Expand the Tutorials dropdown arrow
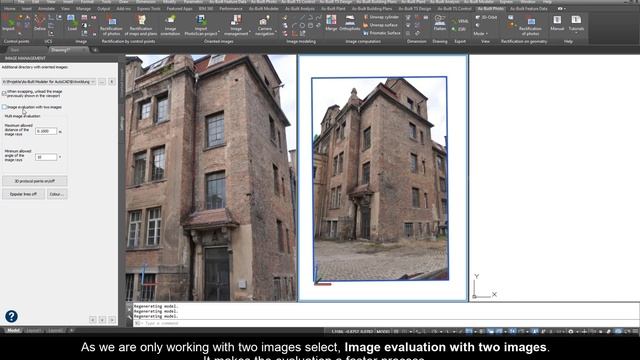The width and height of the screenshot is (640, 360). [x=576, y=33]
